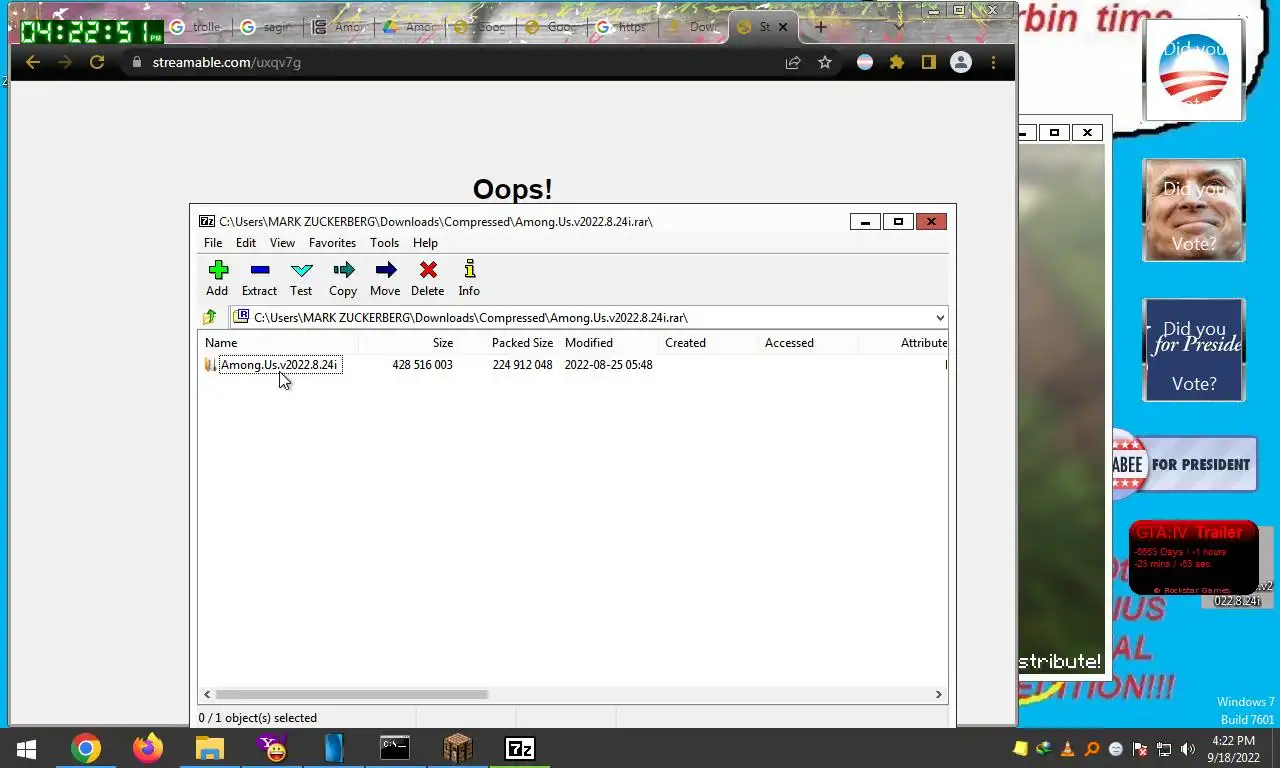Open the Tools menu
This screenshot has height=768, width=1280.
tap(384, 243)
